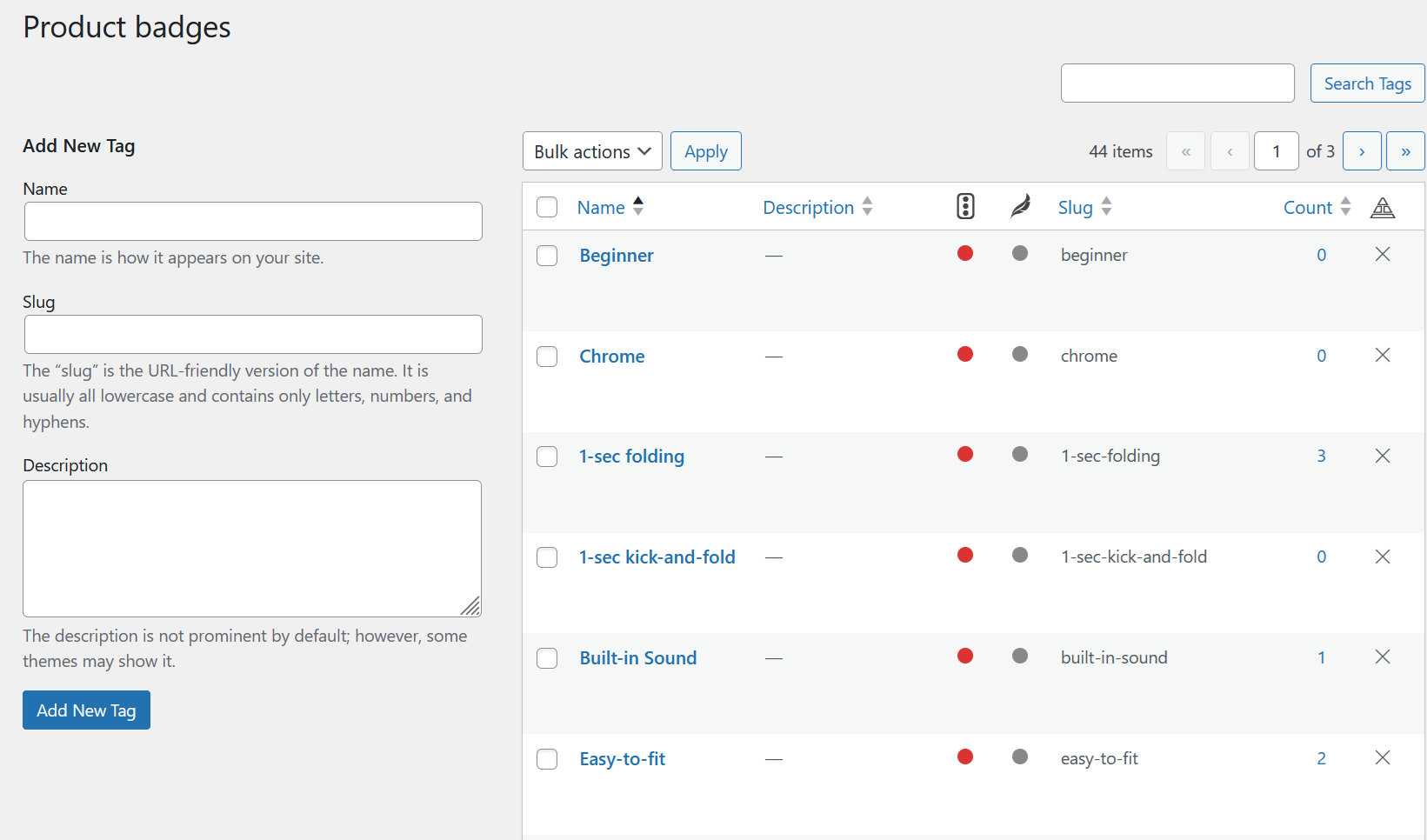
Task: Click the 'built-in-sound' slug text
Action: pos(1114,657)
